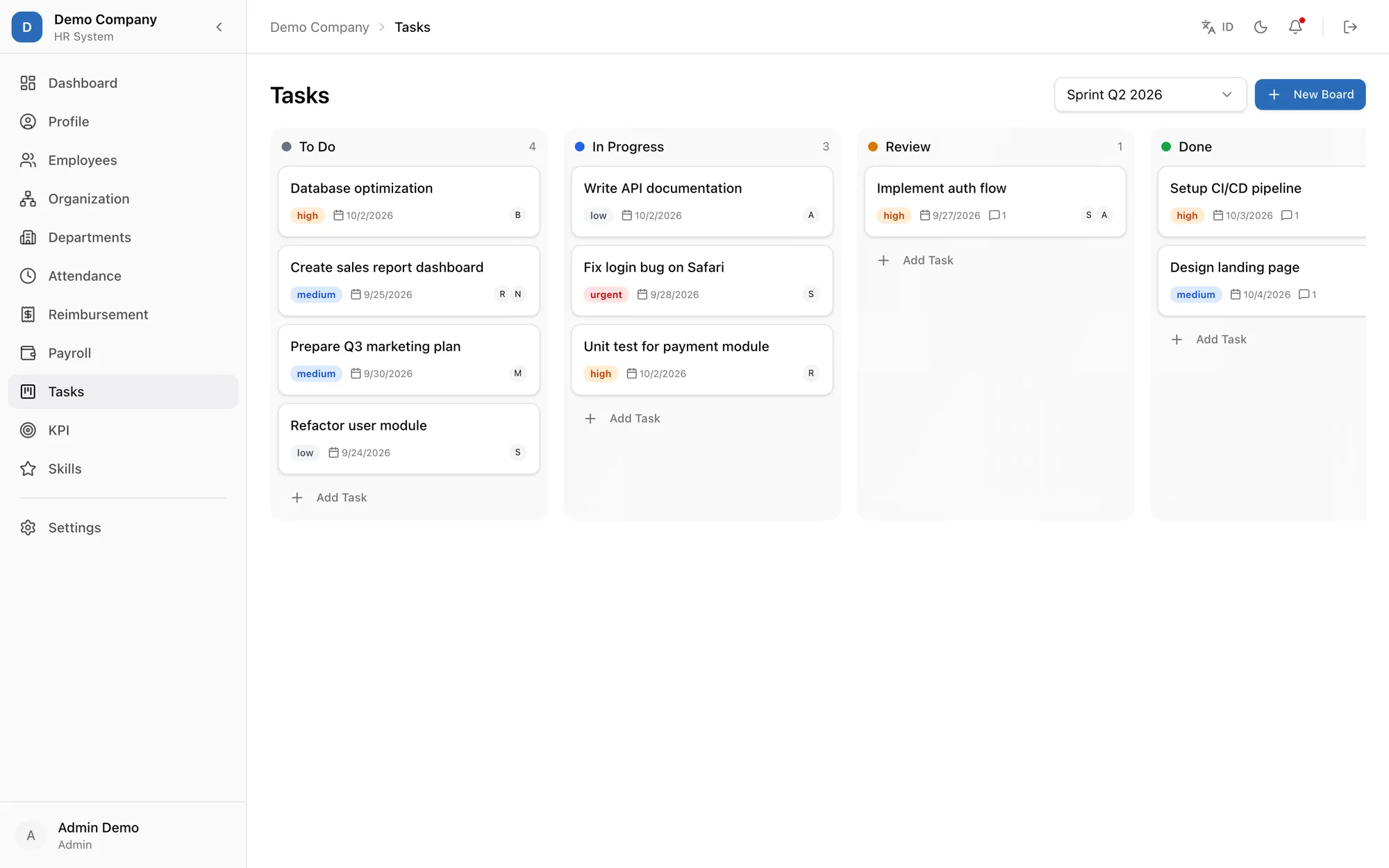Screen dimensions: 1389x868
Task: Open Create sales report dashboard card
Action: 409,281
